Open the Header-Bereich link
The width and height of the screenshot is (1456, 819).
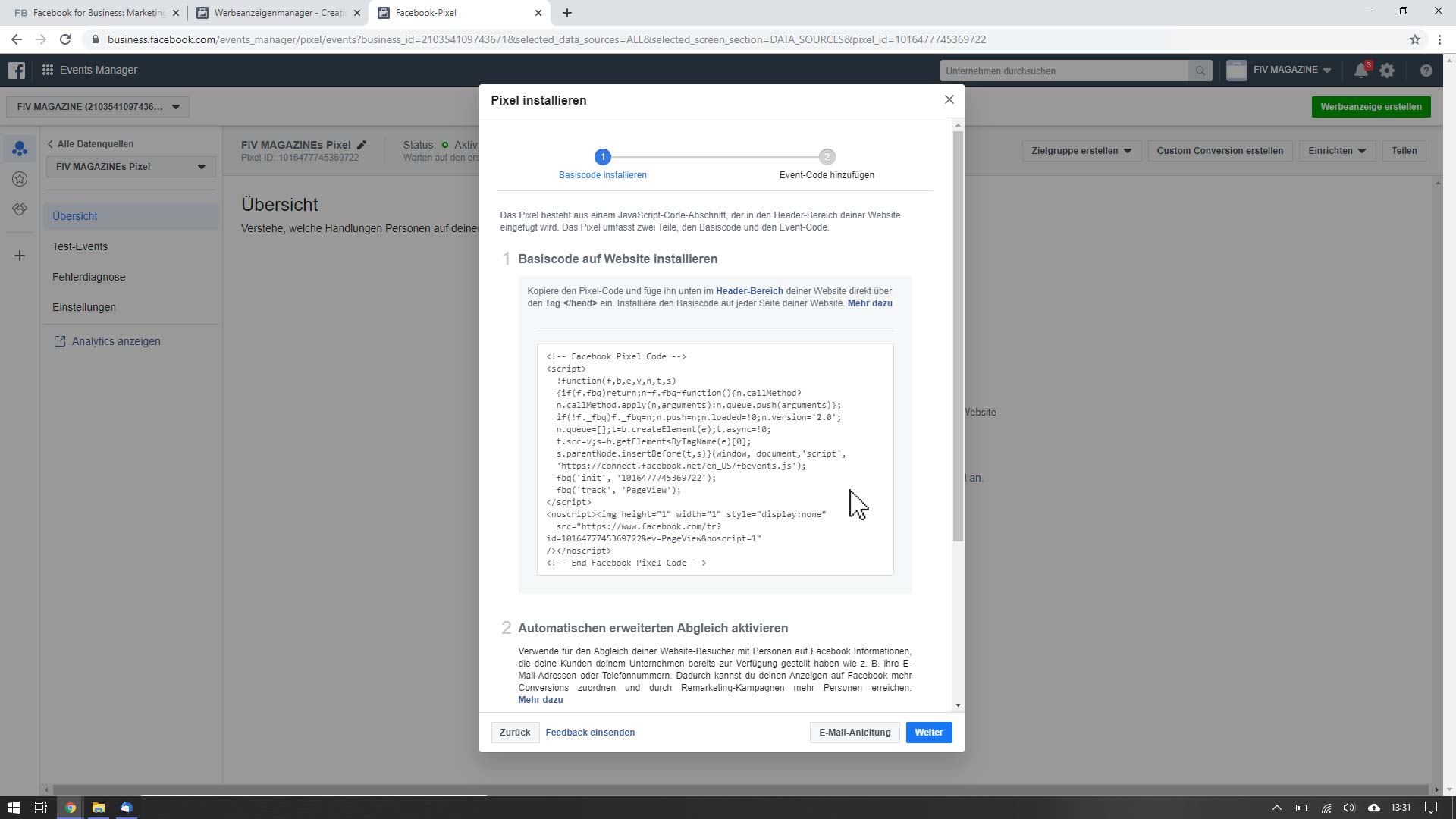point(749,291)
